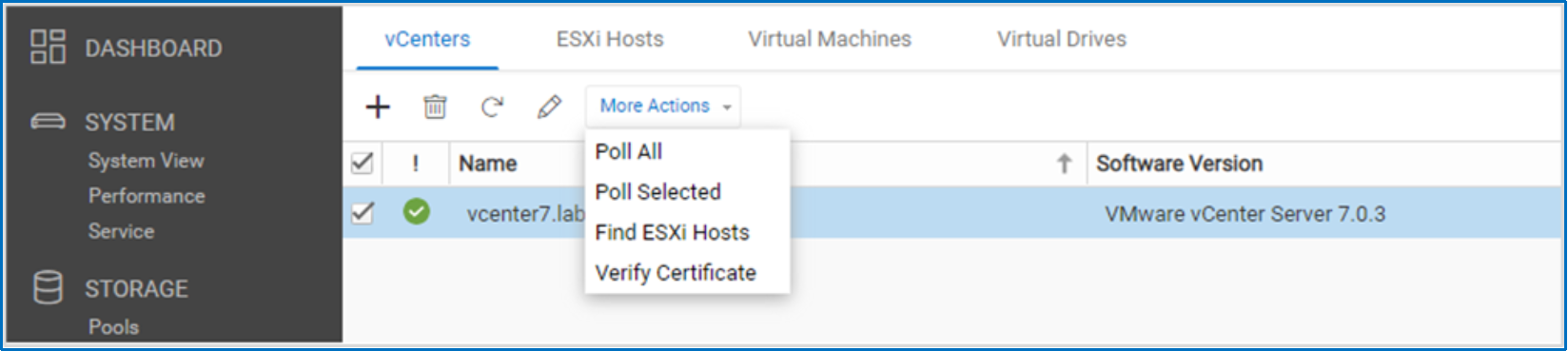
Task: Click the pencil edit icon
Action: (549, 107)
